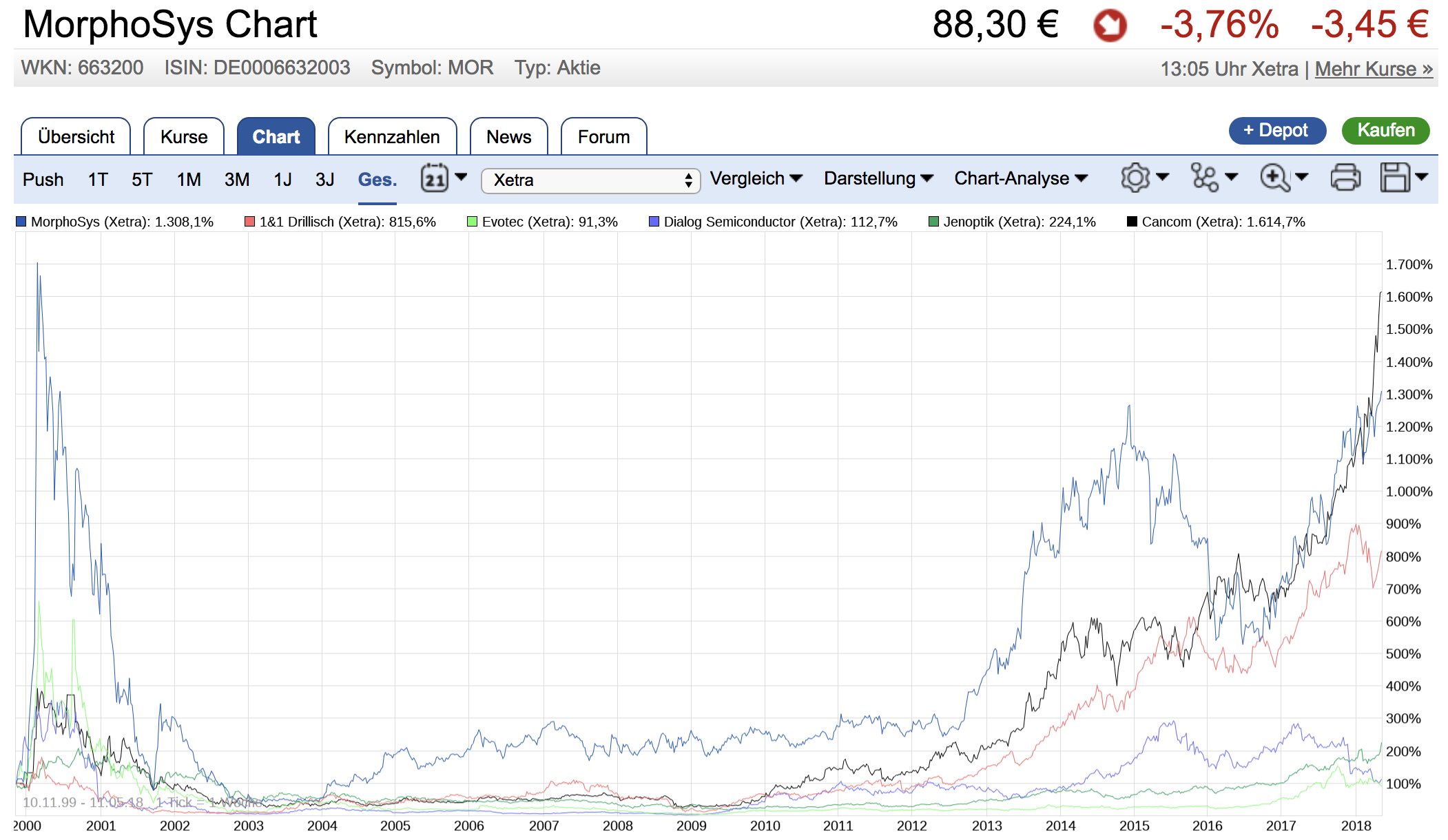Click the magnifier zoom icon
The height and width of the screenshot is (840, 1448).
coord(1274,178)
